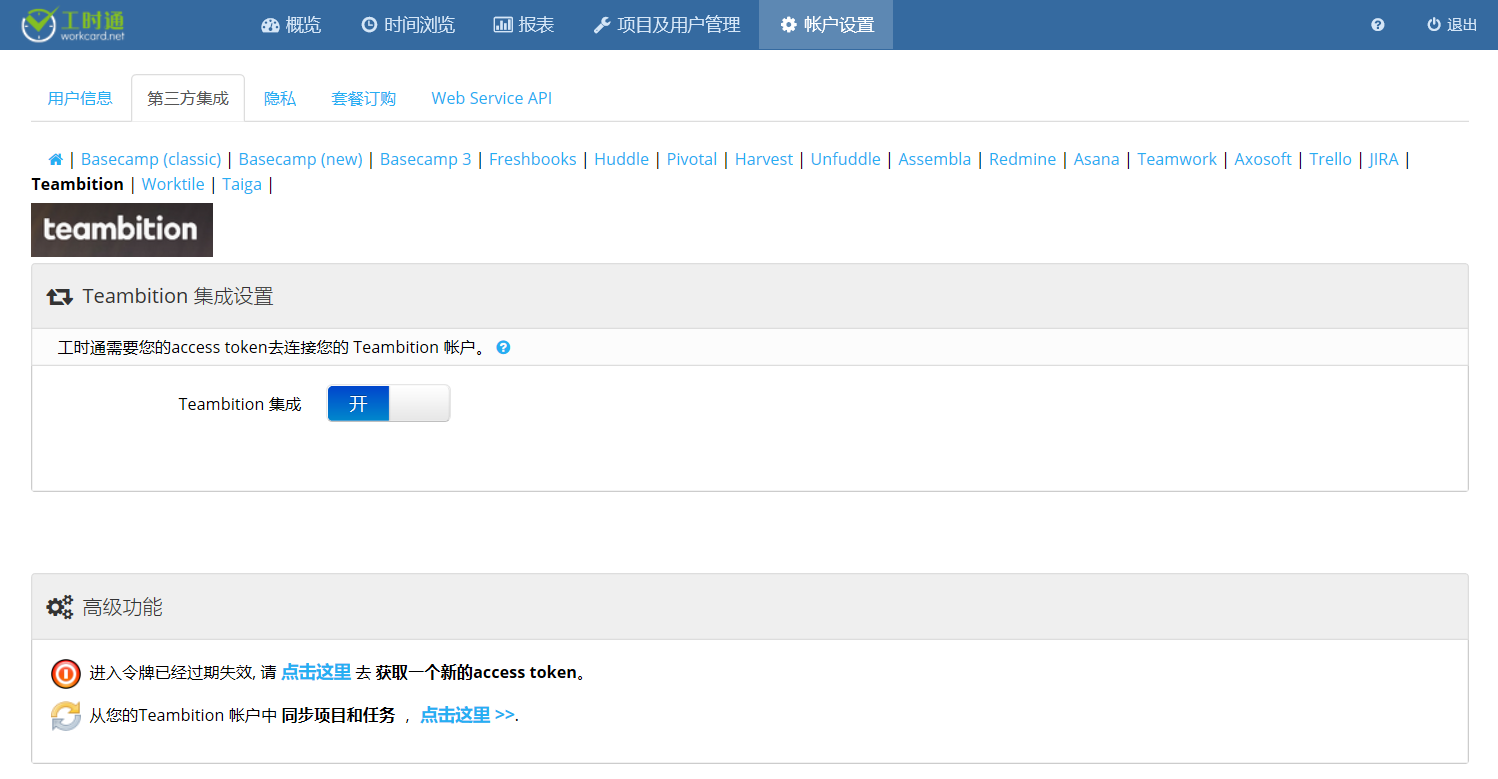Screen dimensions: 1498x779
Task: Select the Trello integration link
Action: [1330, 159]
